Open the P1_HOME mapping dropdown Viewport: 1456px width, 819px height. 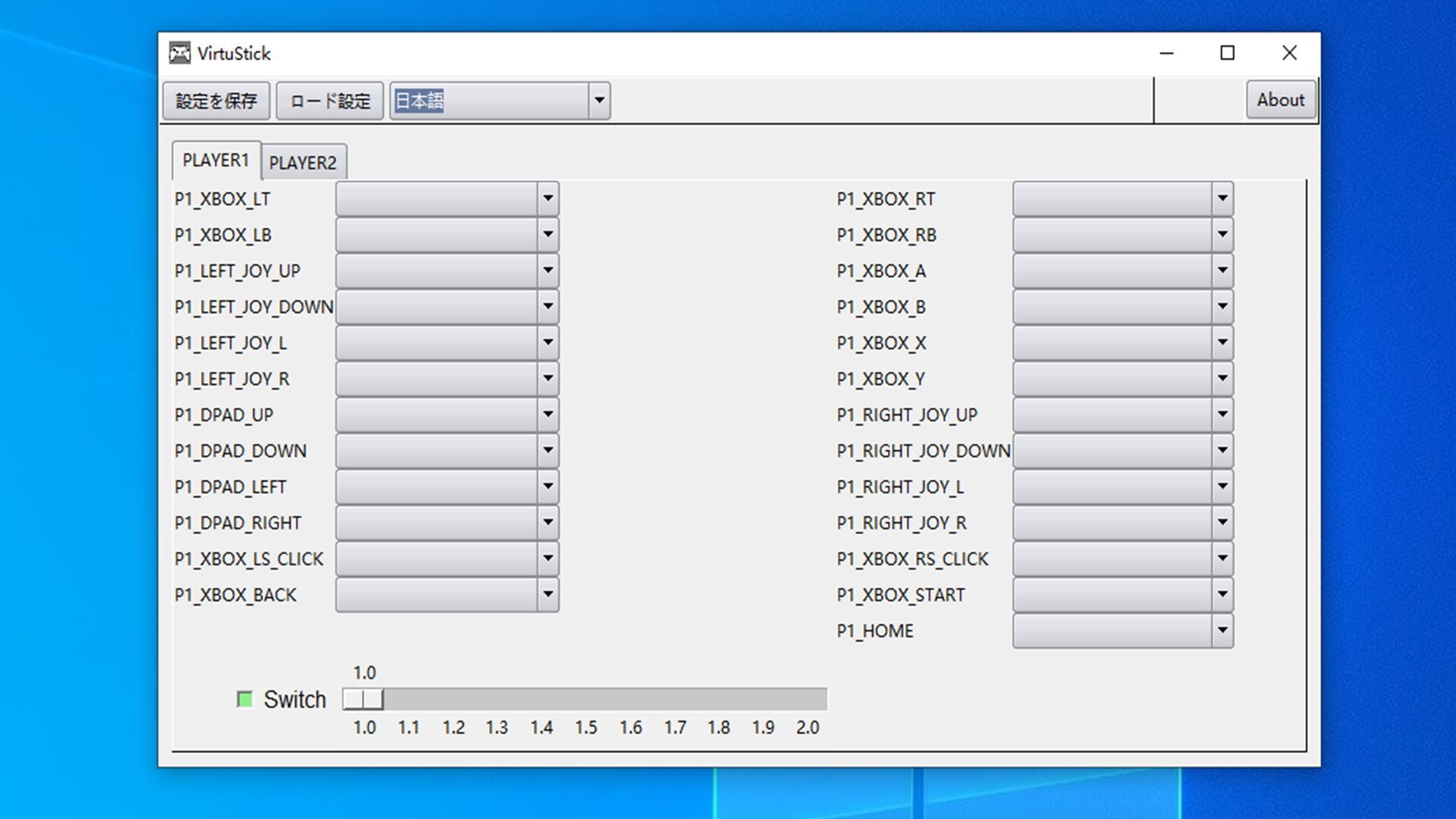click(x=1222, y=630)
